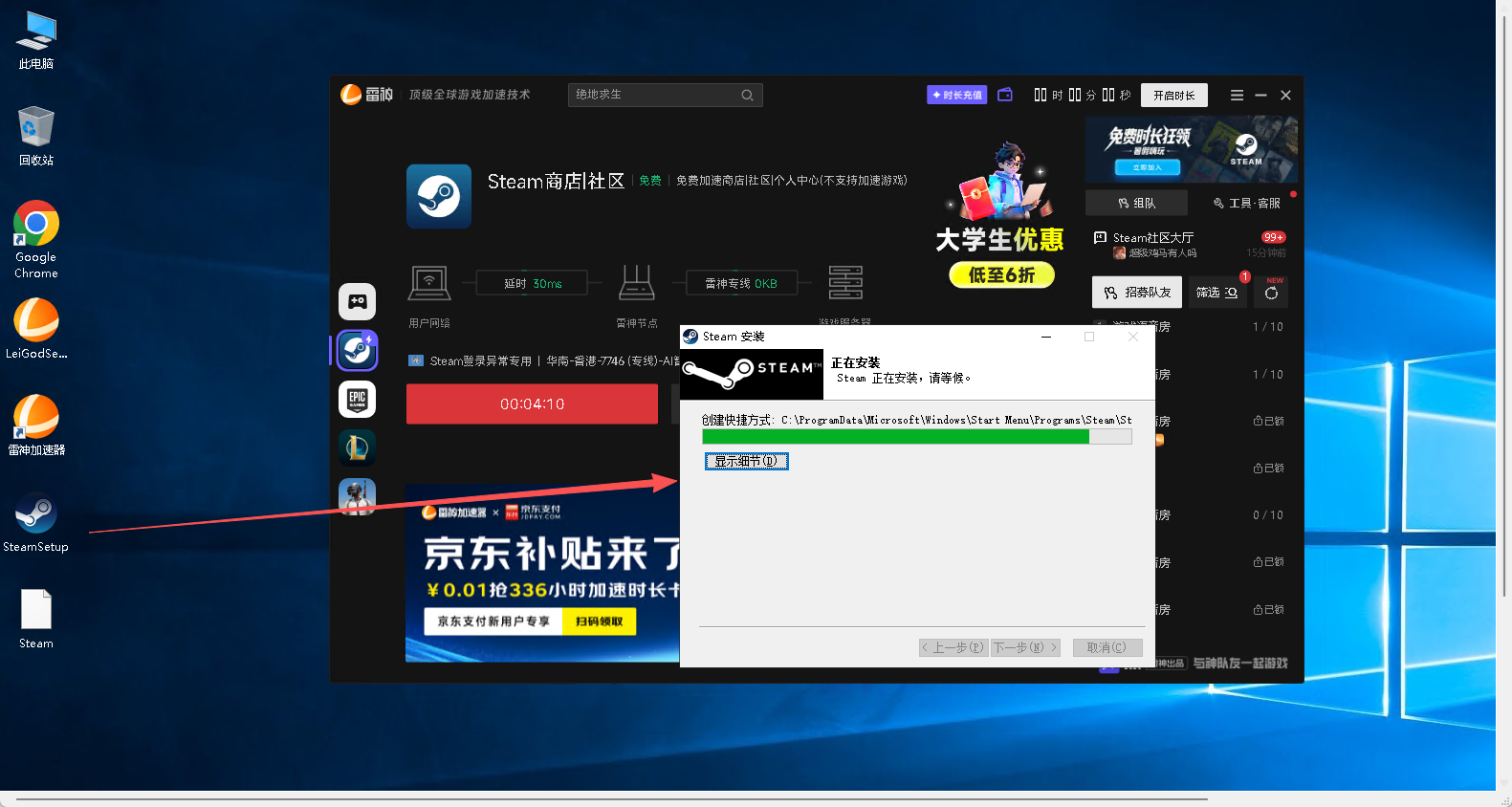Image resolution: width=1512 pixels, height=807 pixels.
Task: Switch to the 组队 tab
Action: [1136, 203]
